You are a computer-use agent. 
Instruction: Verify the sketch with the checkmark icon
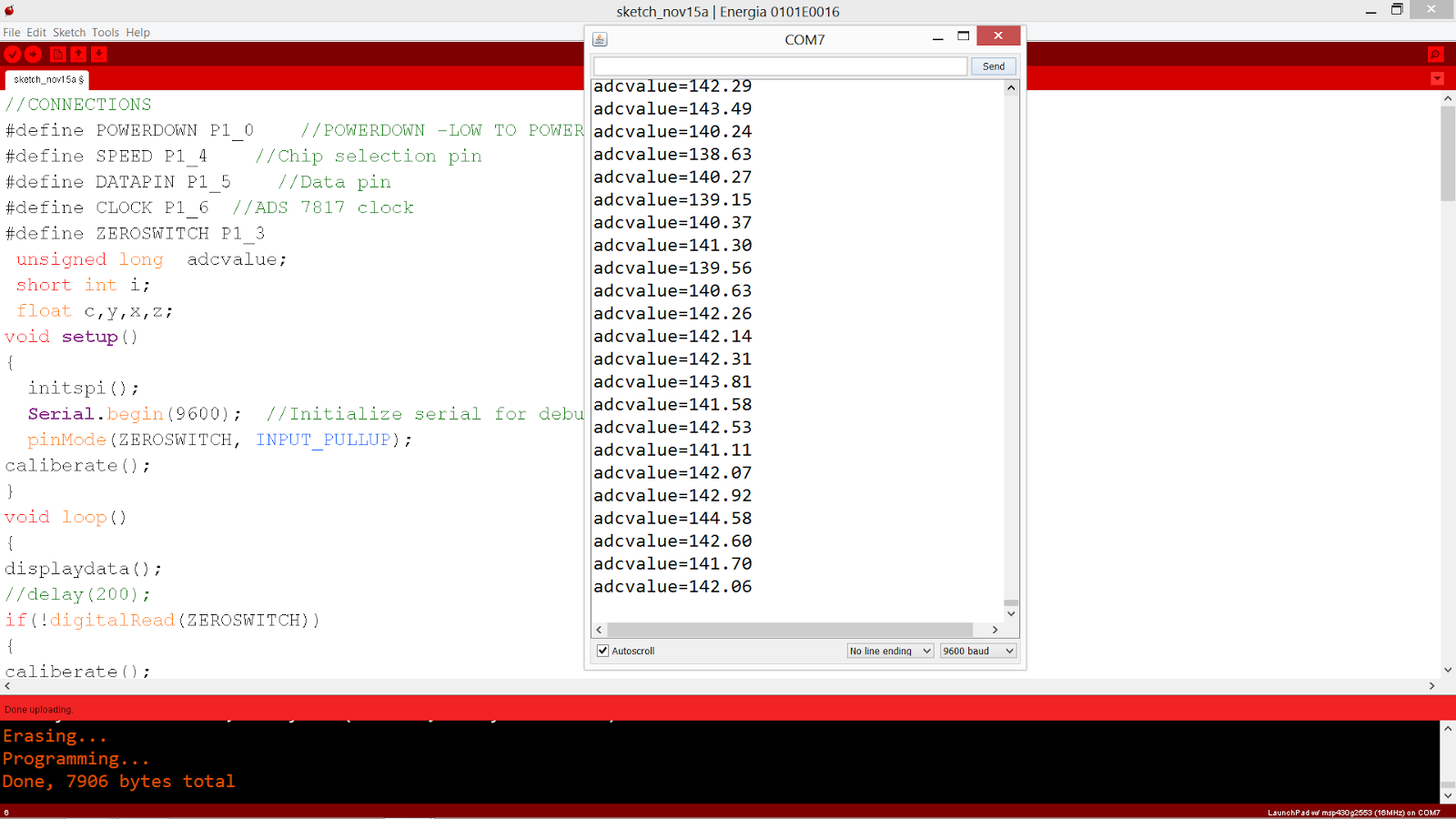pyautogui.click(x=12, y=55)
